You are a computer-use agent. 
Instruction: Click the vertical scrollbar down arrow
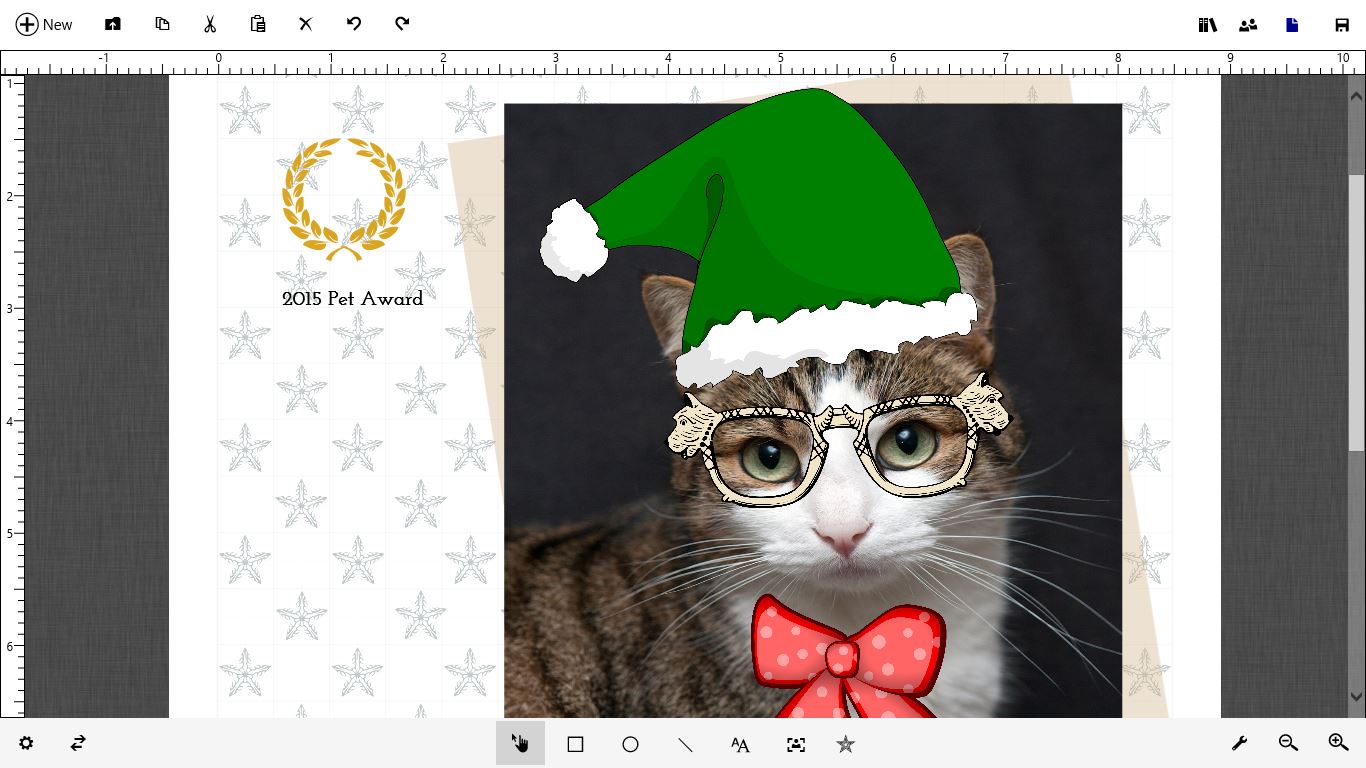click(1356, 697)
